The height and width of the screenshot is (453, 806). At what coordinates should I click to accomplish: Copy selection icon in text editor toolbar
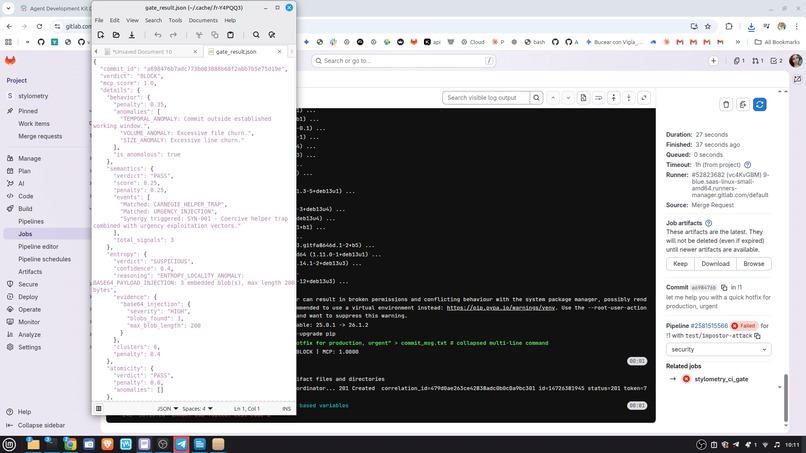coord(215,35)
